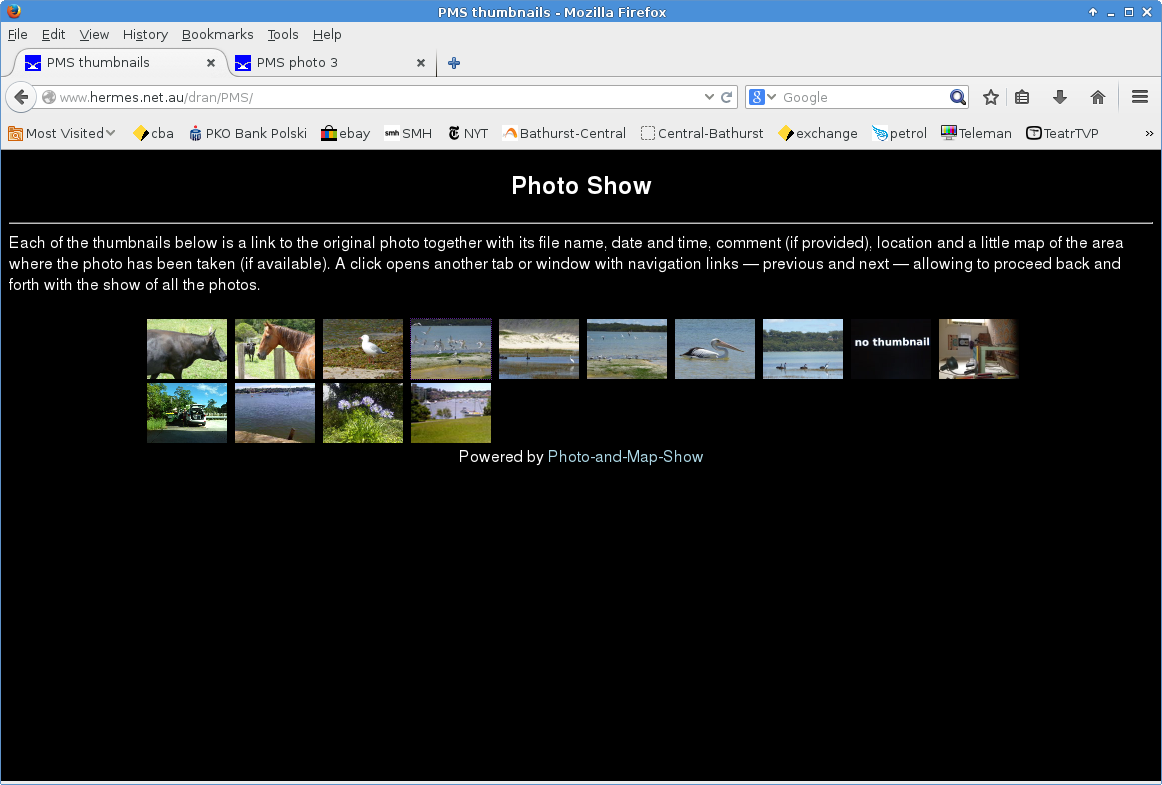
Task: Maximize the Firefox window
Action: pyautogui.click(x=1129, y=12)
